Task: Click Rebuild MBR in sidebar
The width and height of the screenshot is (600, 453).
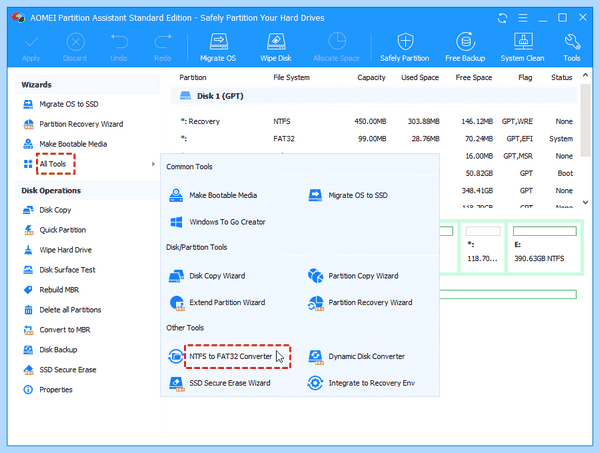Action: pos(59,290)
